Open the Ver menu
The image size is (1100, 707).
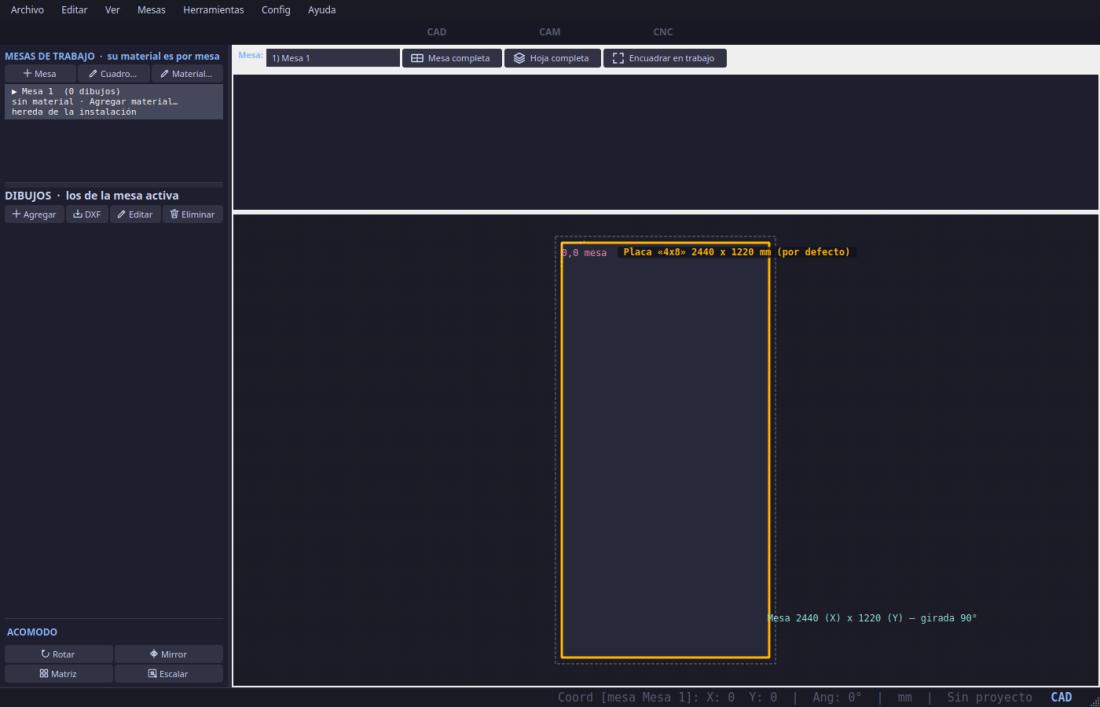[x=112, y=10]
